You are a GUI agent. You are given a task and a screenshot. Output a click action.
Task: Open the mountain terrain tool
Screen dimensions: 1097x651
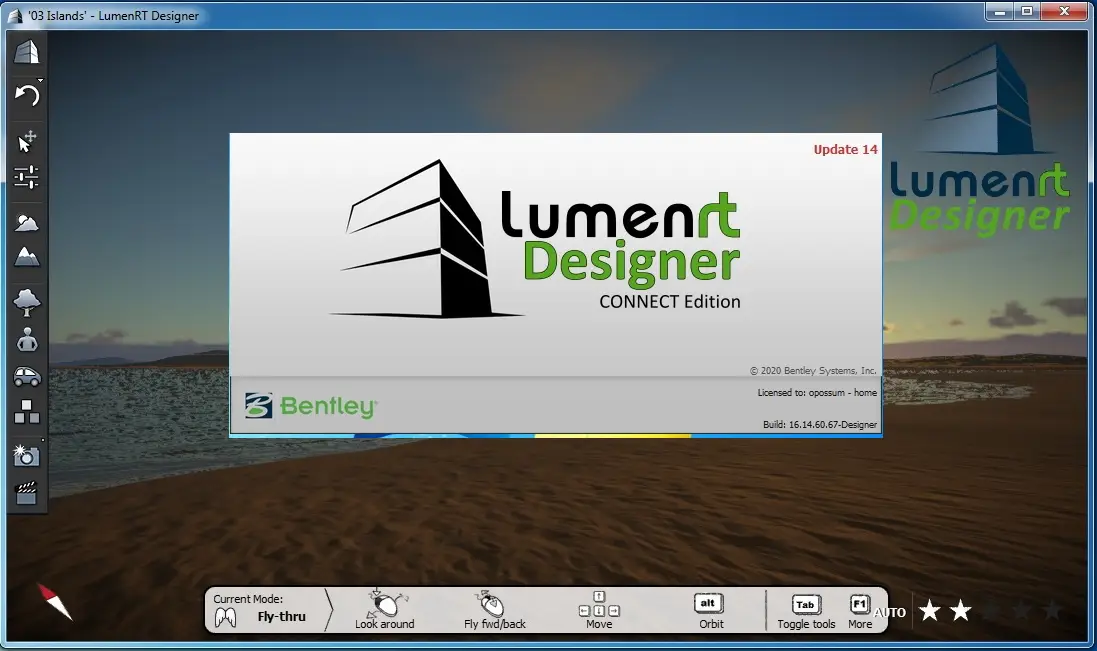tap(27, 257)
